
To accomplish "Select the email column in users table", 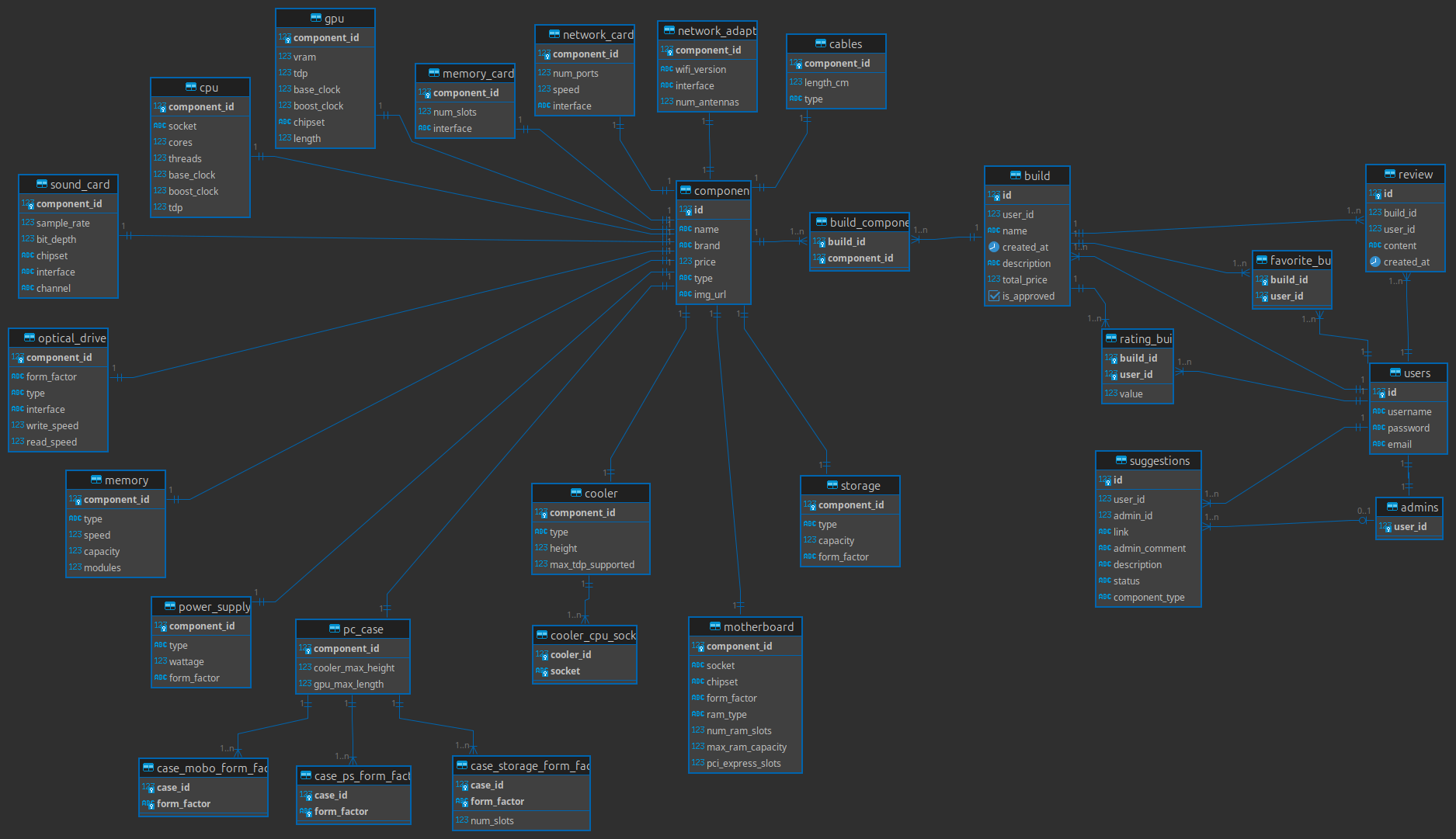I will pyautogui.click(x=1399, y=445).
